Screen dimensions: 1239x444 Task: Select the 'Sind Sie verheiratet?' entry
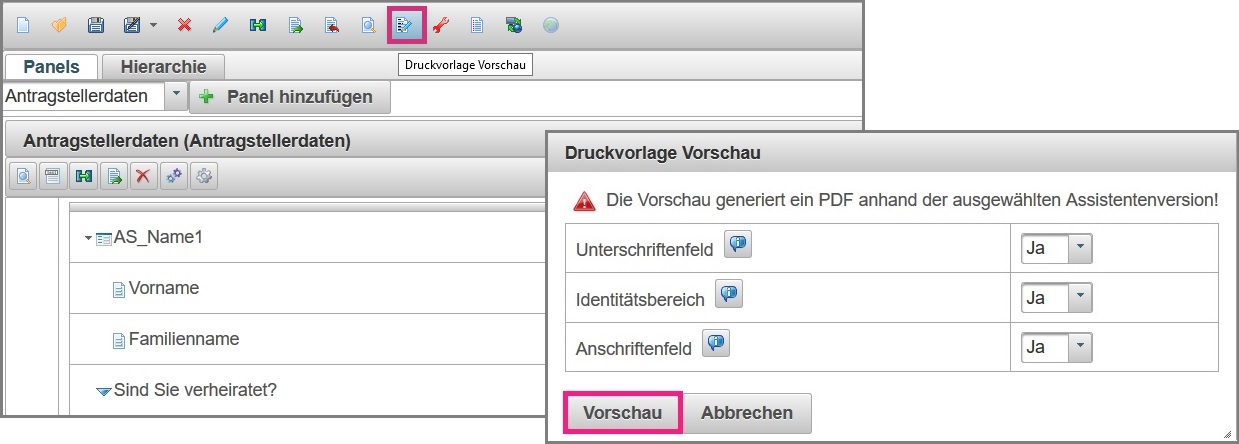click(x=195, y=389)
